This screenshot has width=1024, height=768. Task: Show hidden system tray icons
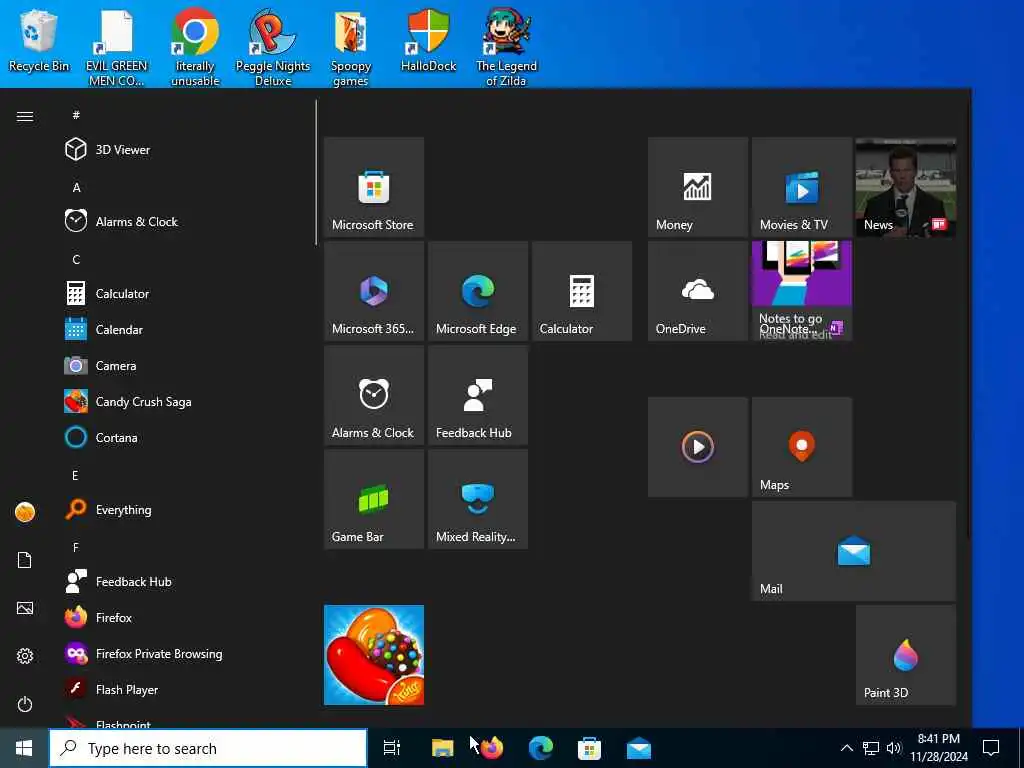click(x=846, y=748)
